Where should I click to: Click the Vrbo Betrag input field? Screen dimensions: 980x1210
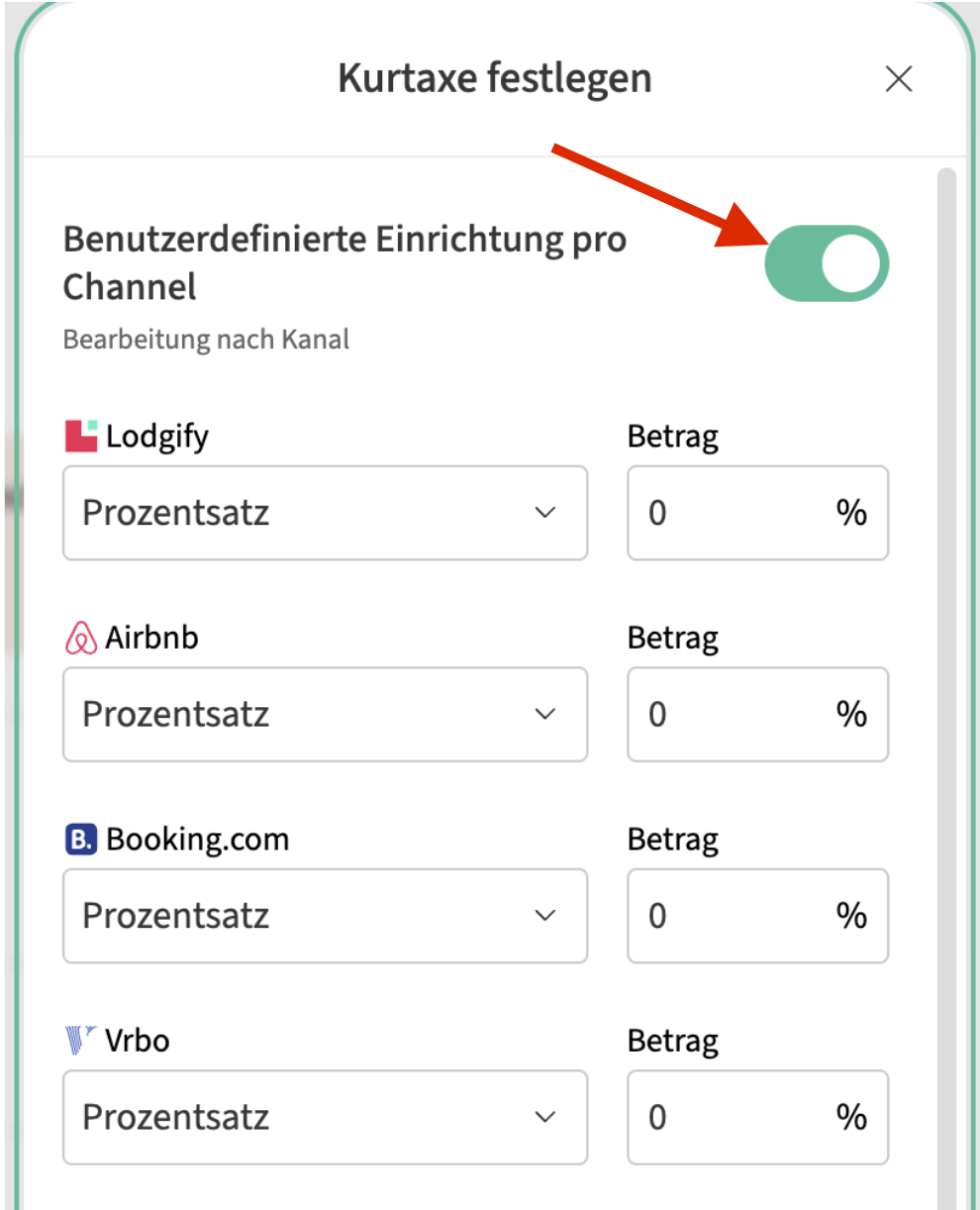pos(733,1117)
